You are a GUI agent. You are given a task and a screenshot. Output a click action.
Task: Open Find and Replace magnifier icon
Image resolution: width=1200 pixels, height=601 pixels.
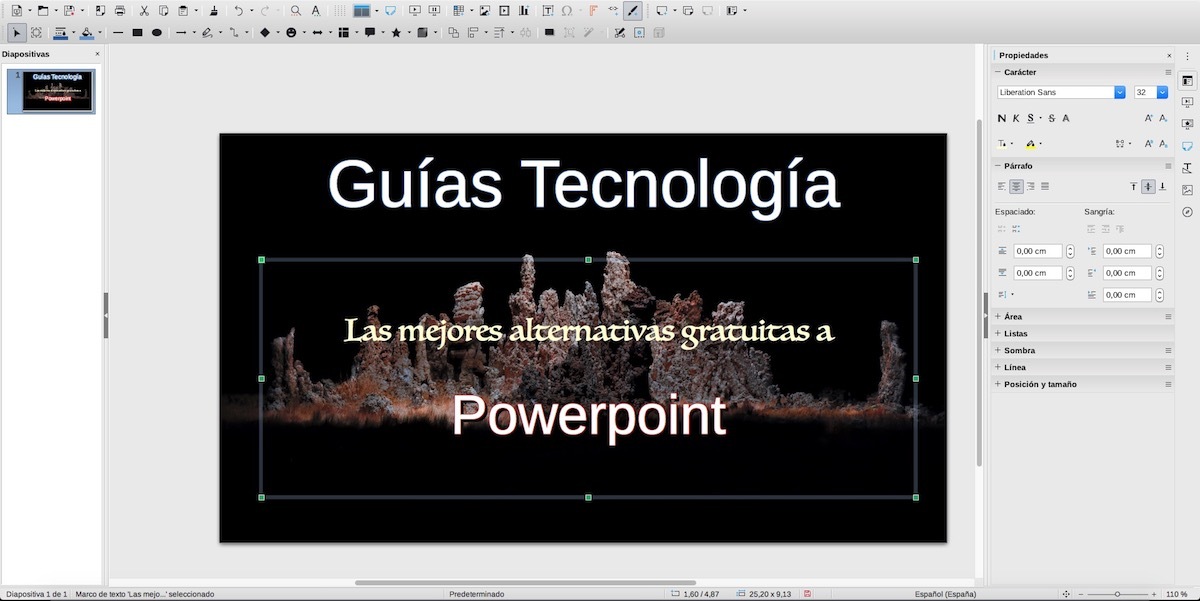pos(296,11)
